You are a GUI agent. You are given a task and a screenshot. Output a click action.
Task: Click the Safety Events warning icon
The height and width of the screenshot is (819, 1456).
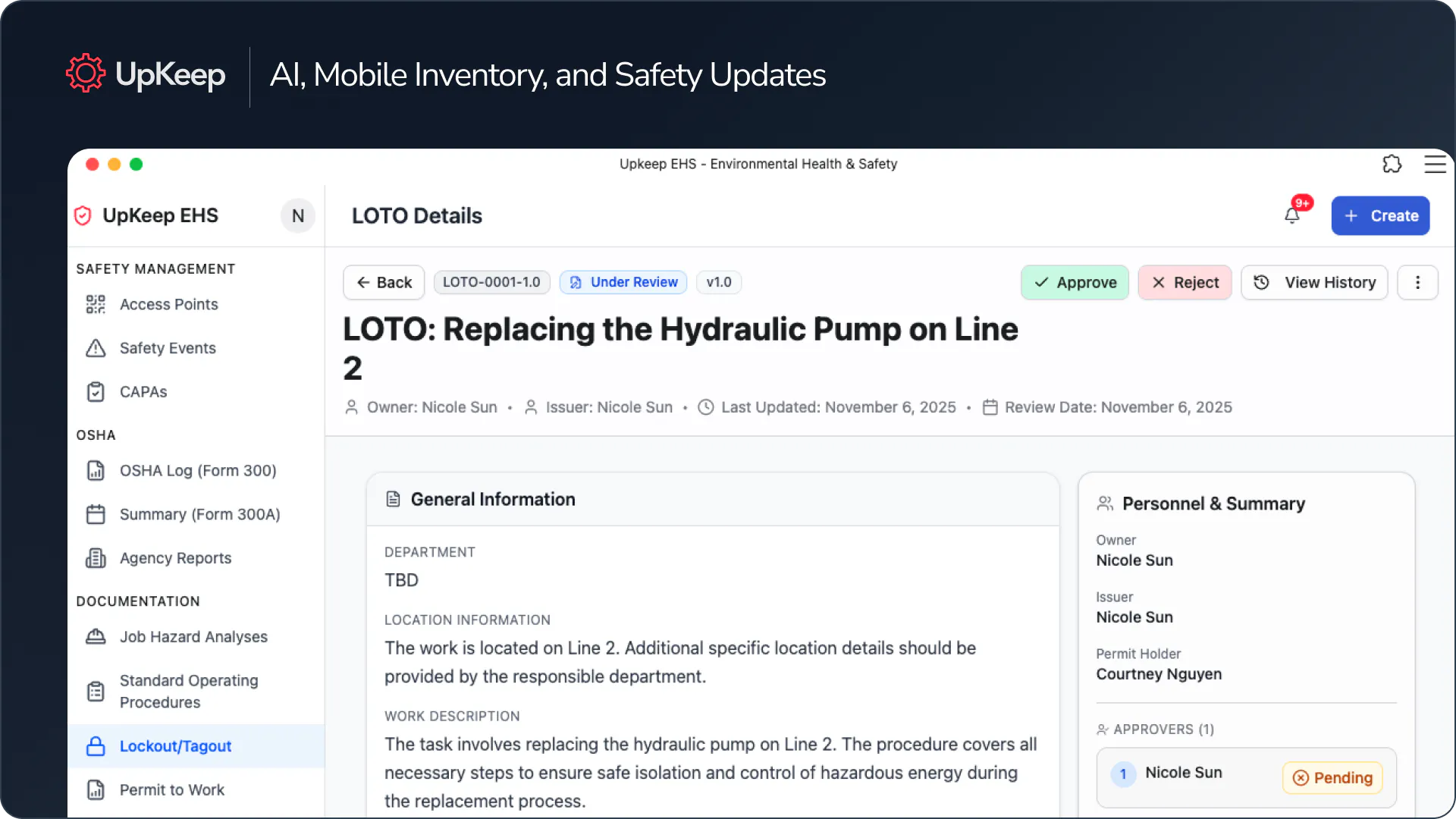[96, 348]
